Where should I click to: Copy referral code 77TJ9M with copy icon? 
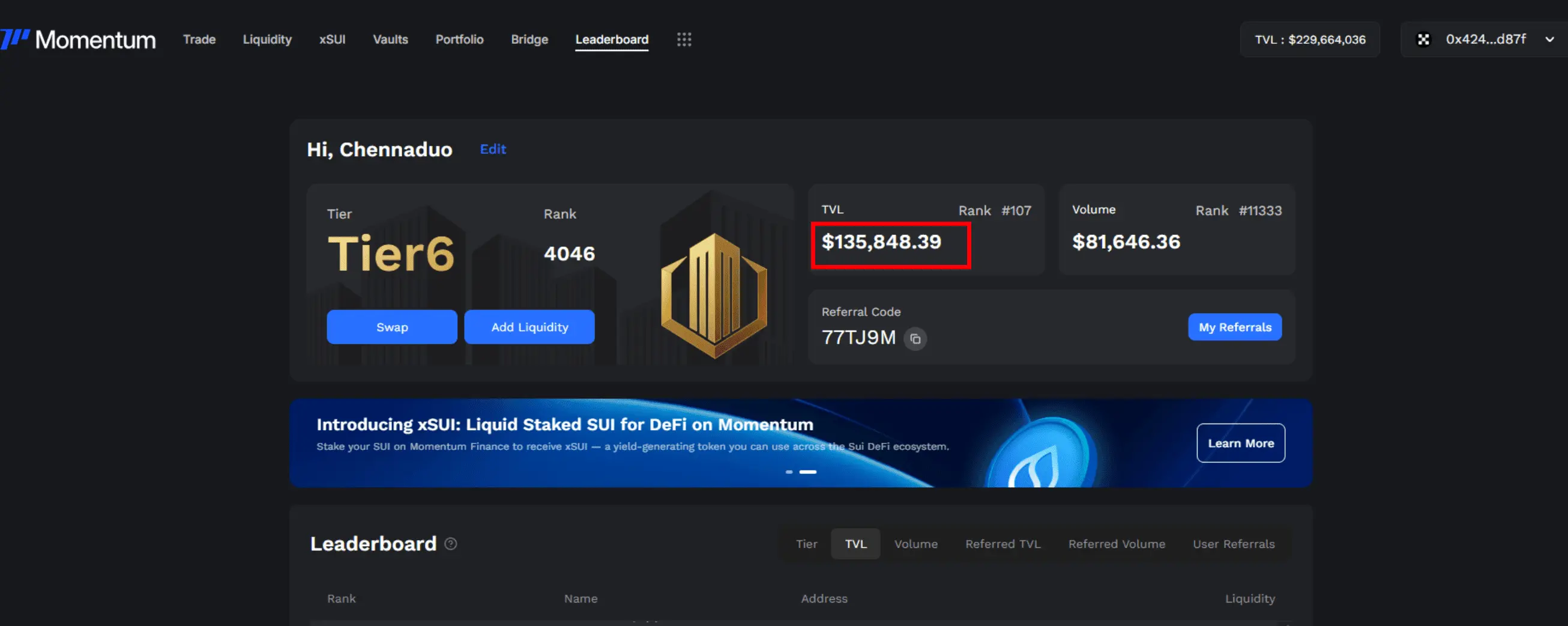pyautogui.click(x=915, y=339)
